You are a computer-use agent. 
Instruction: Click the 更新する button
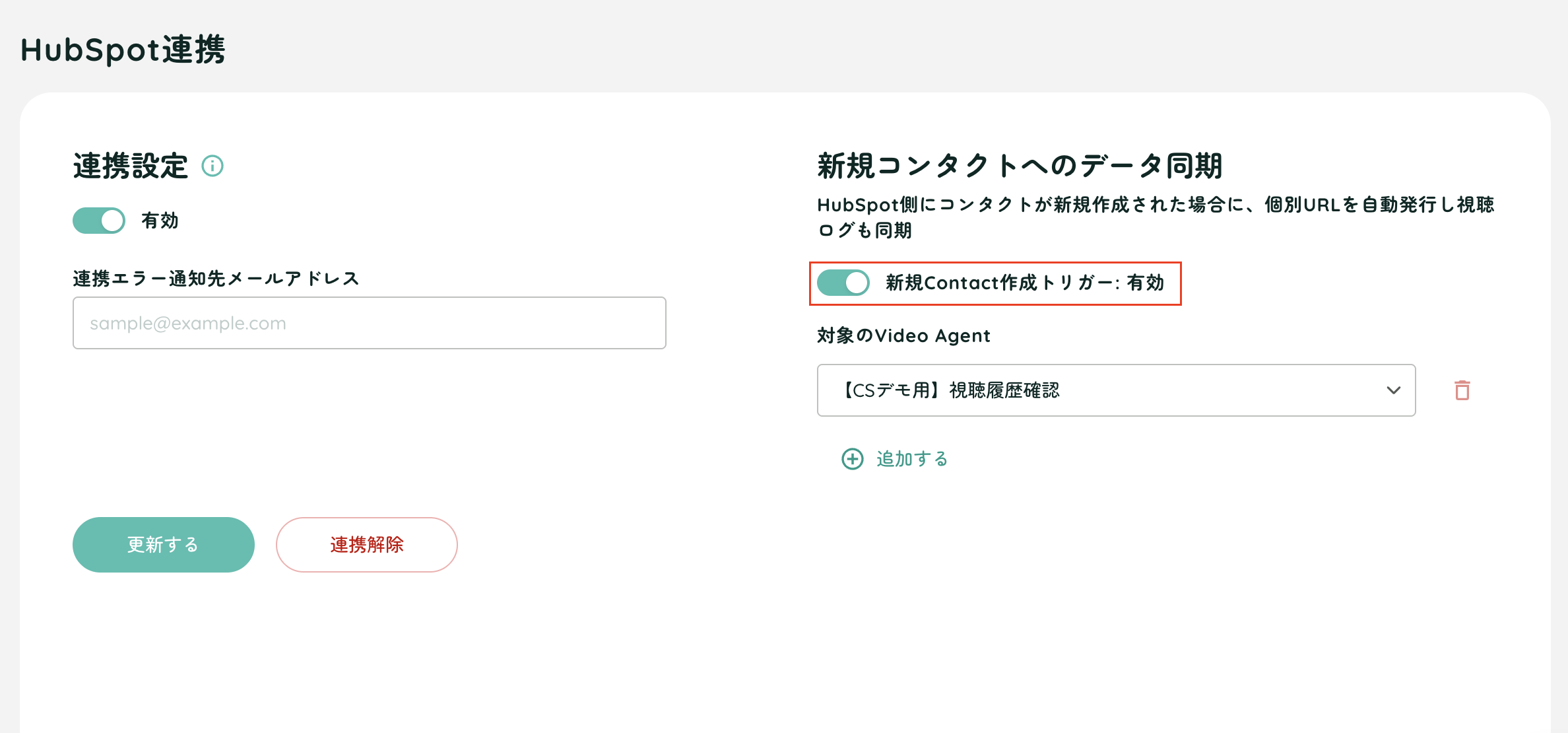164,545
